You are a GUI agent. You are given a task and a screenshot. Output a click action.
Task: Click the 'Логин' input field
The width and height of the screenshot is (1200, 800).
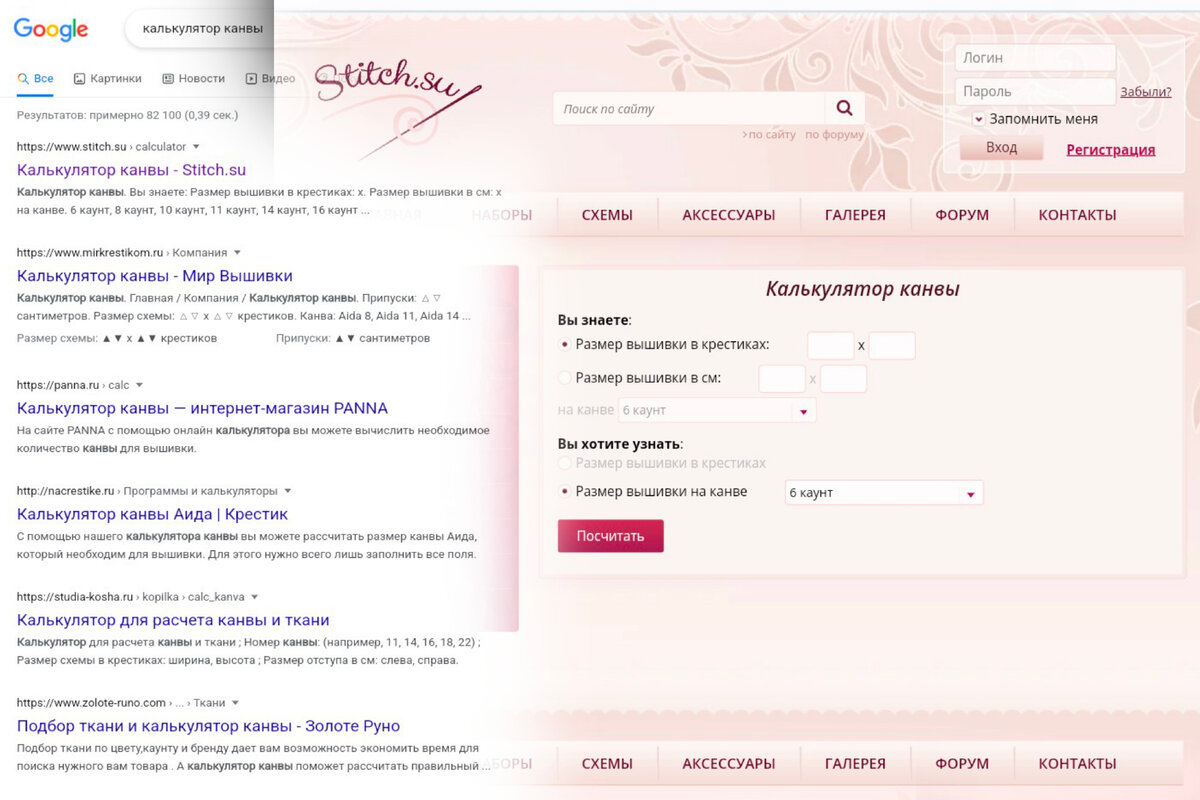coord(1035,58)
